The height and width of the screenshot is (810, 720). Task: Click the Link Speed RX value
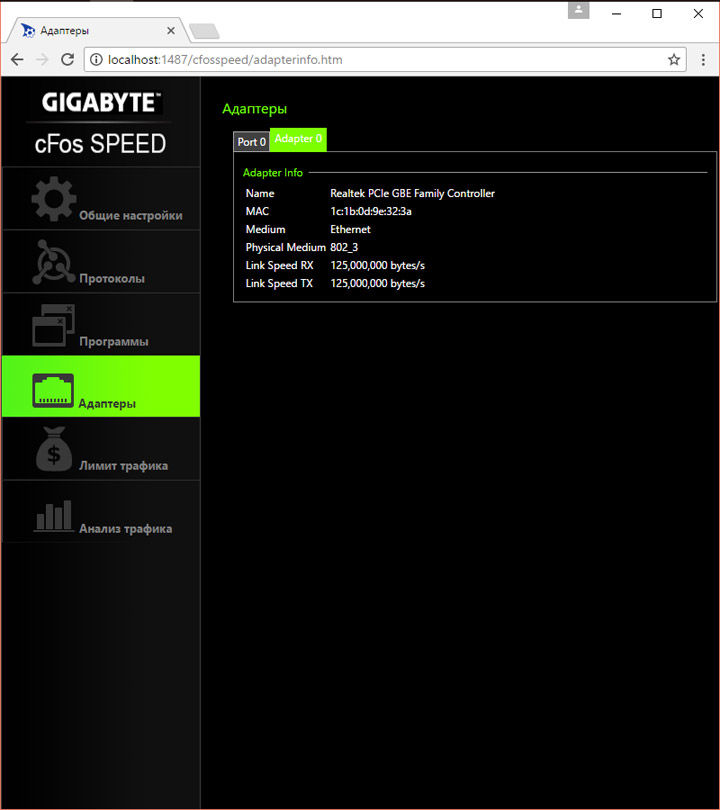coord(378,266)
